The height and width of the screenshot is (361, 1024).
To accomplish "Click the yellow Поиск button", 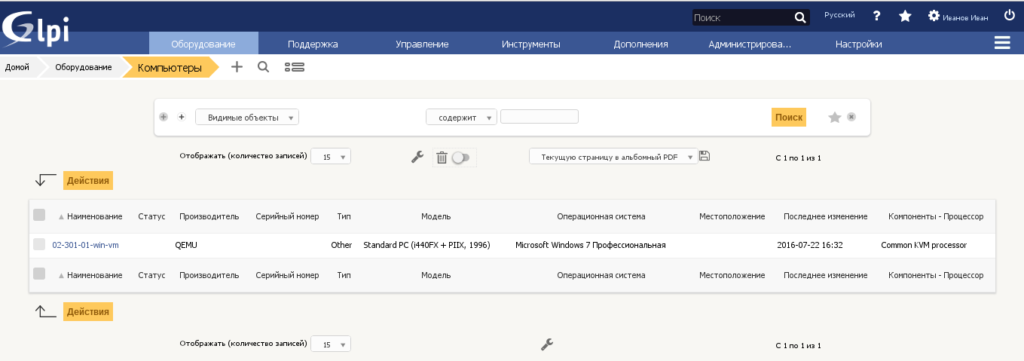I will pyautogui.click(x=788, y=117).
